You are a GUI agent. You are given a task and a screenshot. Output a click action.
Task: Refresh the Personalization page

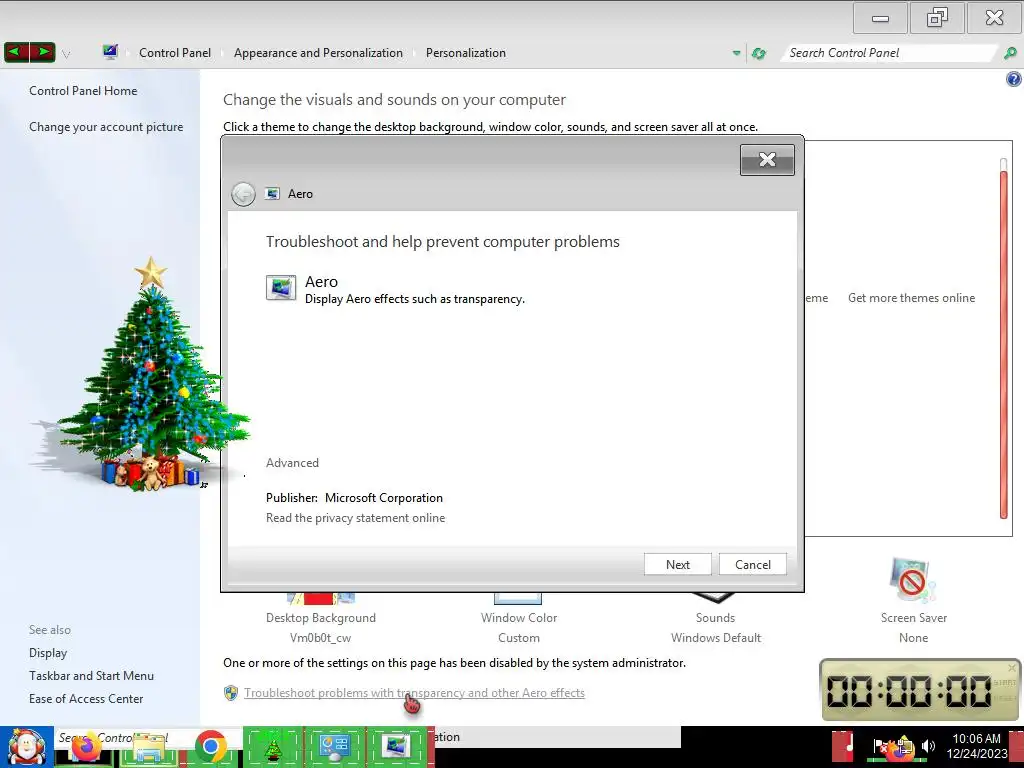[x=758, y=53]
